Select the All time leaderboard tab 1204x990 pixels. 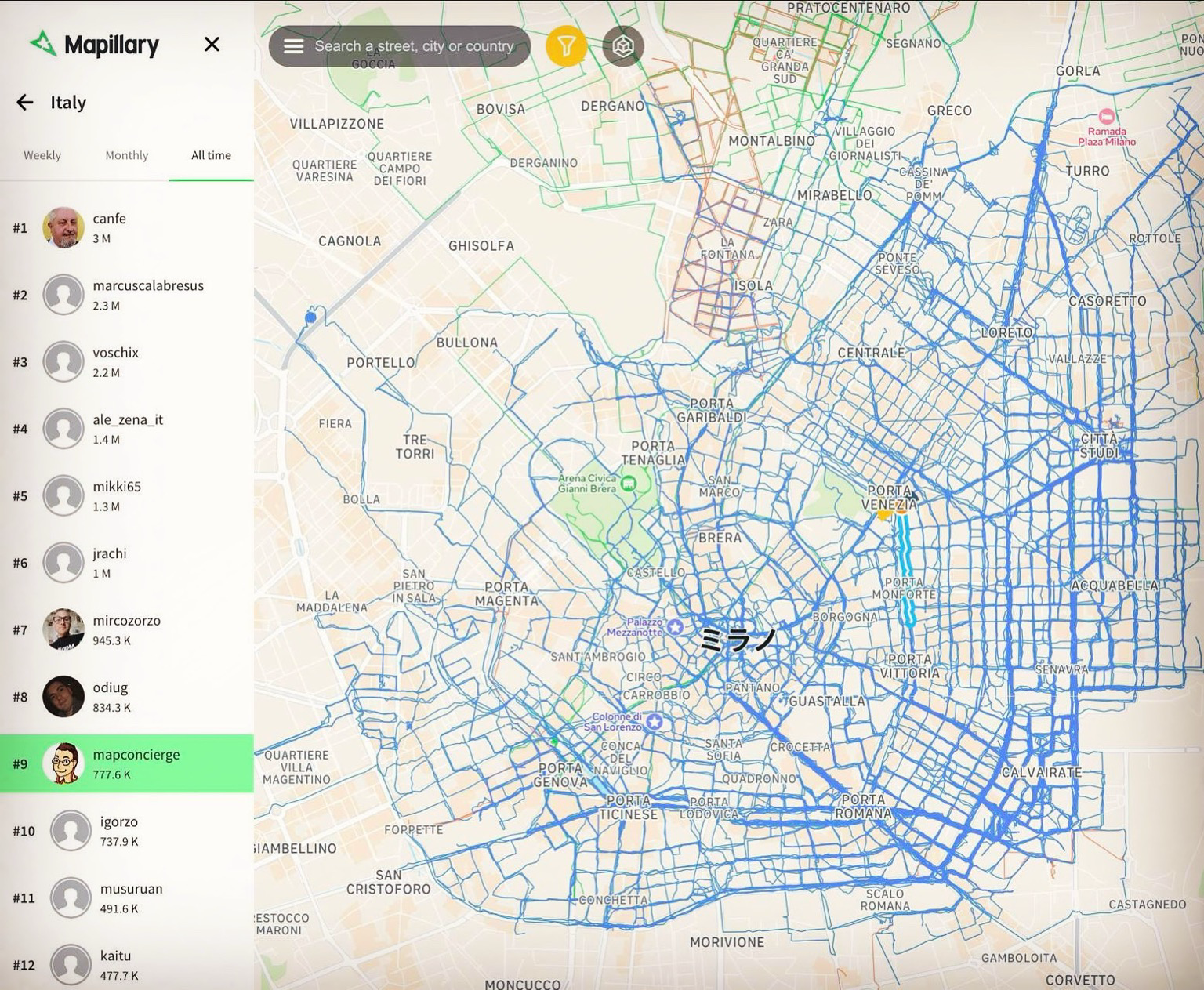pyautogui.click(x=211, y=155)
